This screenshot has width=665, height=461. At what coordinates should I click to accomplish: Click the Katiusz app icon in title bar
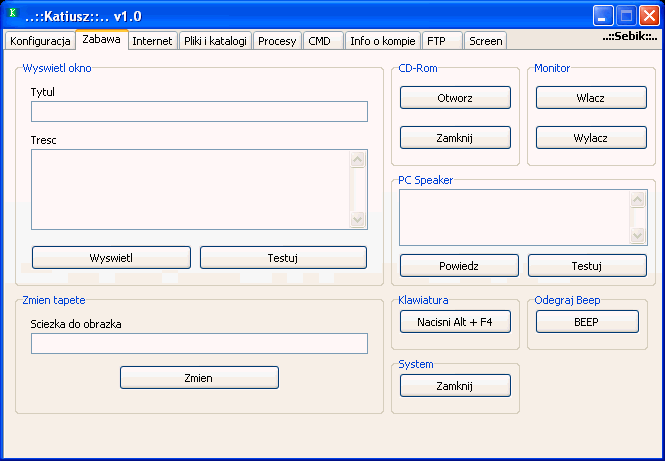pos(13,14)
